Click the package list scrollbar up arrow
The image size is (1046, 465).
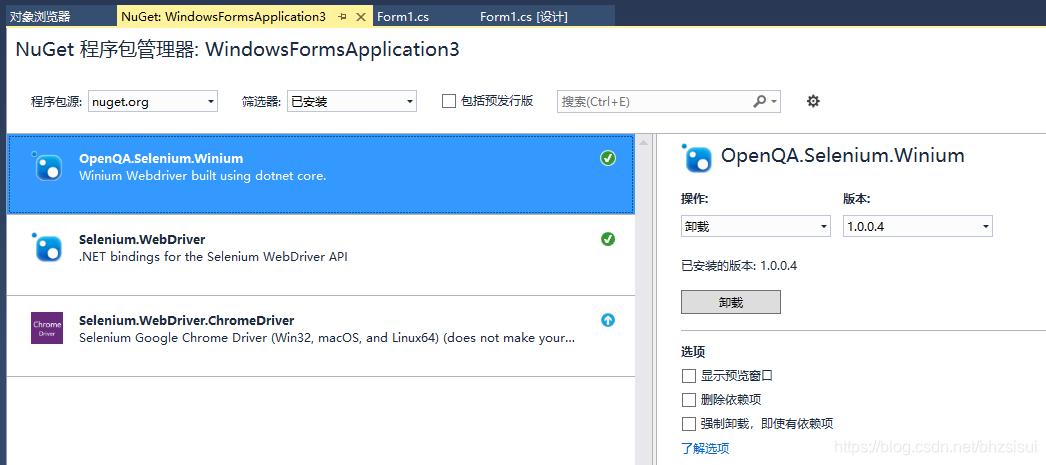pos(644,142)
